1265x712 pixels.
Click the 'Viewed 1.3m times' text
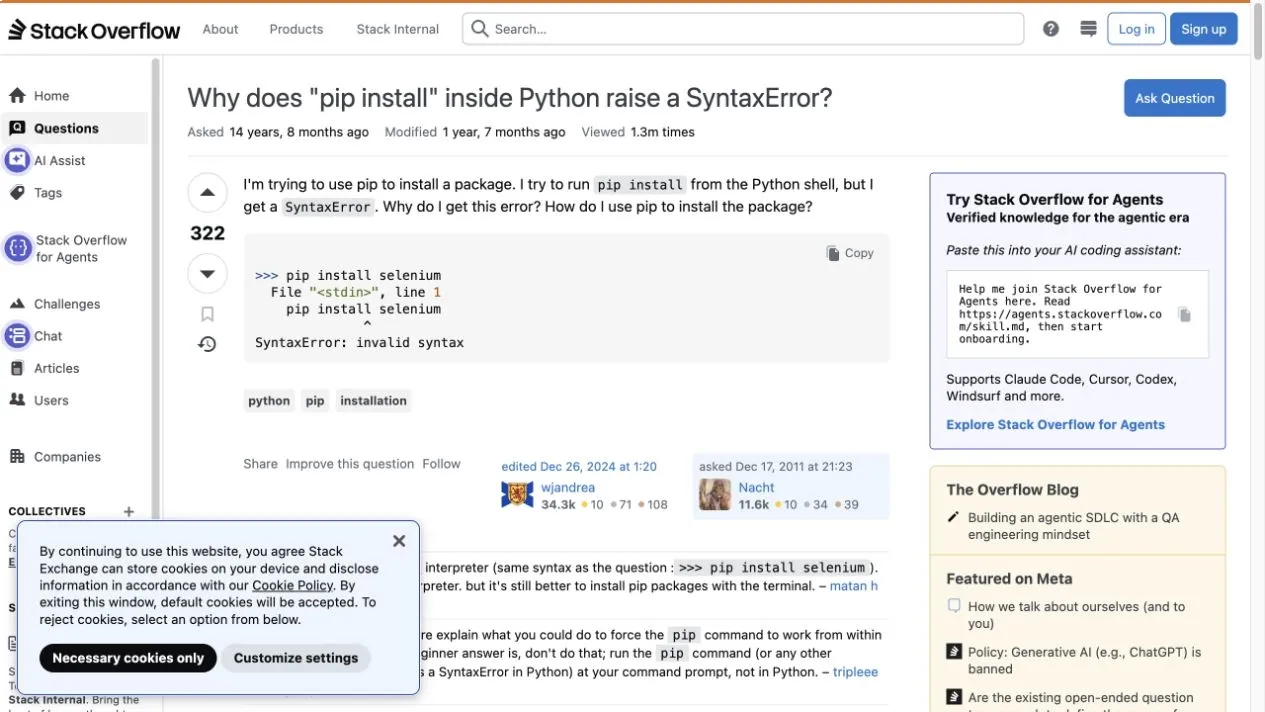[x=638, y=132]
